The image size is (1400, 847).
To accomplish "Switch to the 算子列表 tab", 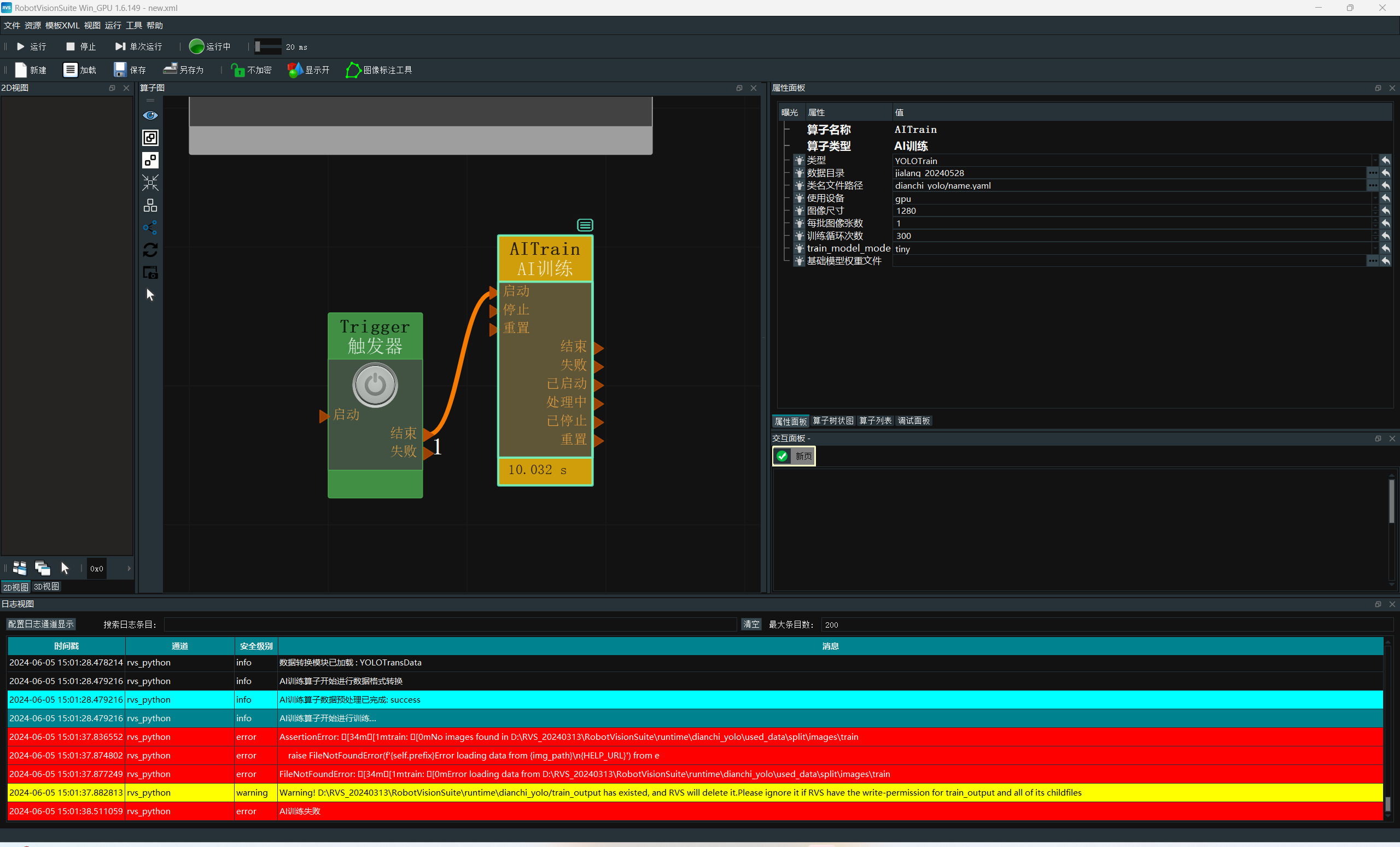I will pos(875,420).
